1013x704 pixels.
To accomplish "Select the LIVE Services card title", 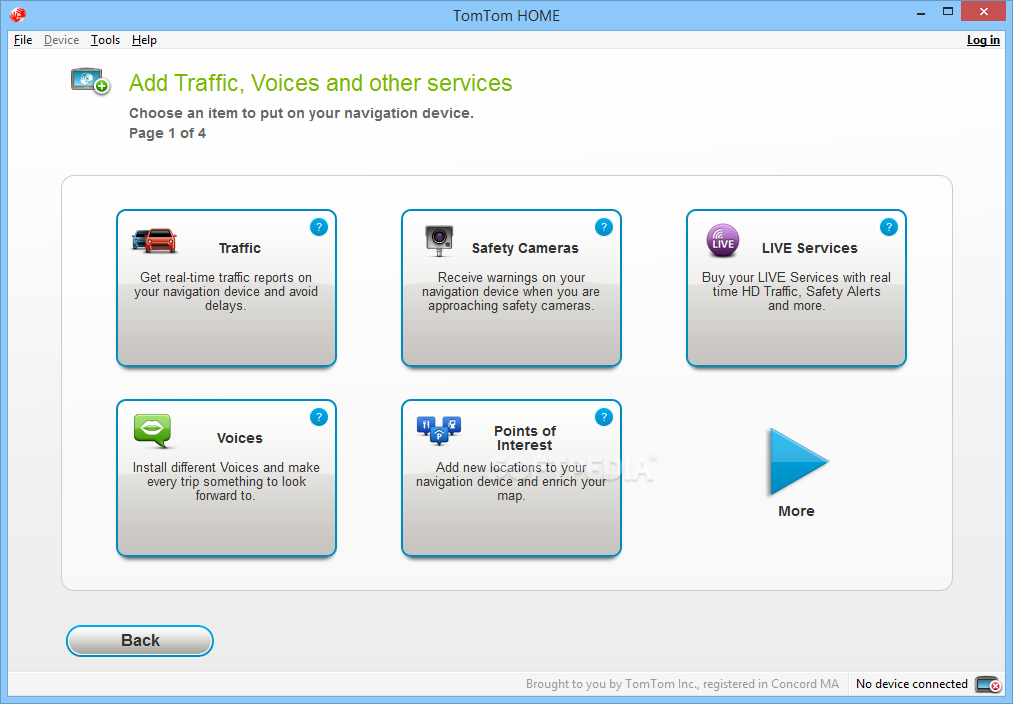I will coord(809,248).
